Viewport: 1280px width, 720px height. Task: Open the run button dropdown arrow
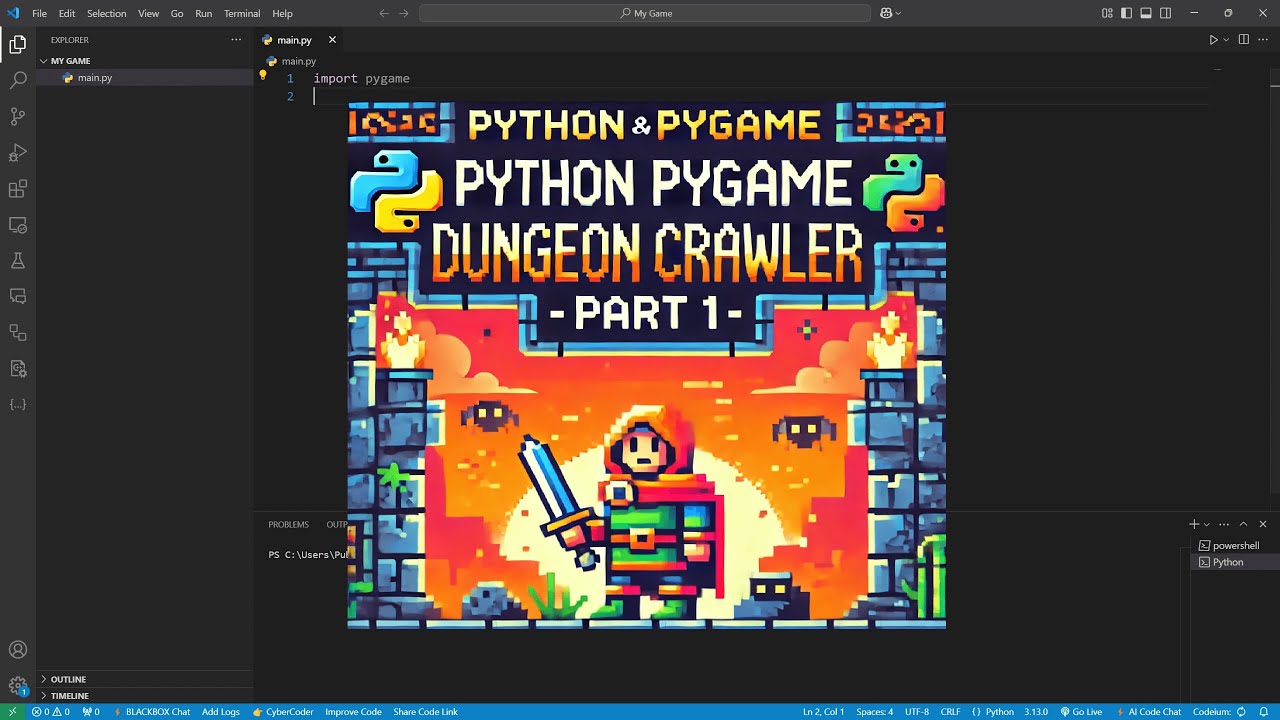pyautogui.click(x=1226, y=40)
